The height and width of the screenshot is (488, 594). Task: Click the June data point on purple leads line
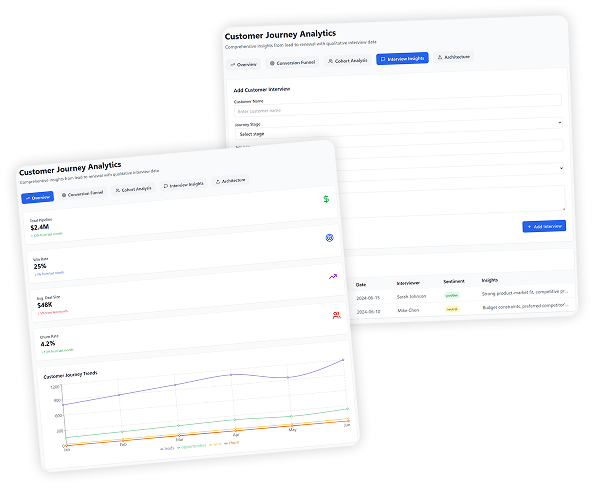(343, 360)
